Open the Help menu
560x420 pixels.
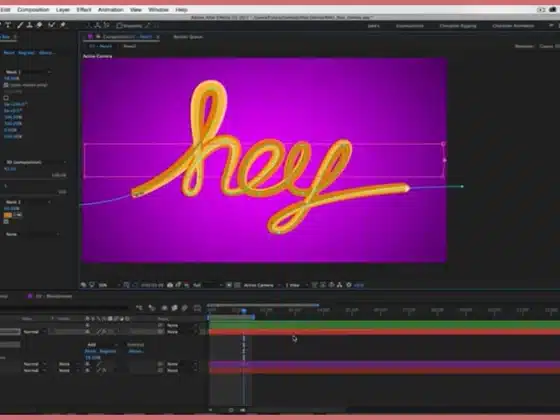[181, 10]
